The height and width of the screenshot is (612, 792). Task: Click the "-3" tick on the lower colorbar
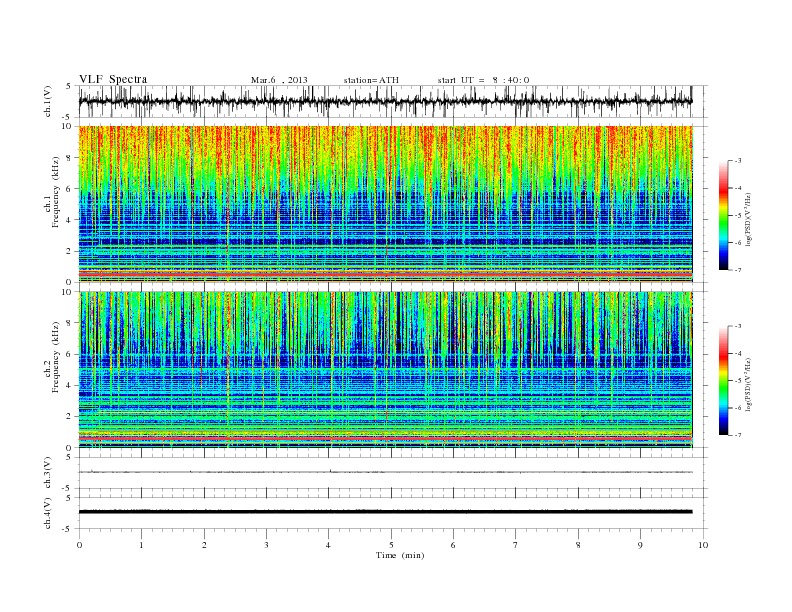[738, 326]
